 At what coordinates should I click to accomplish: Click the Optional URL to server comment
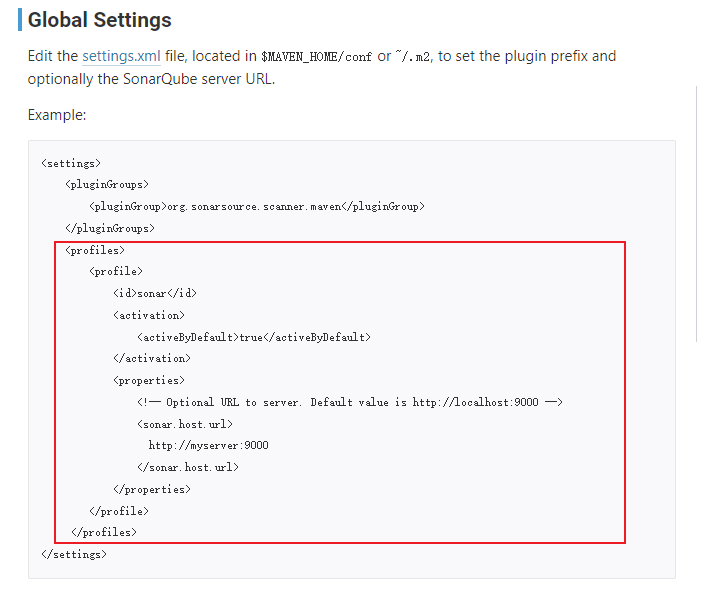tap(350, 402)
